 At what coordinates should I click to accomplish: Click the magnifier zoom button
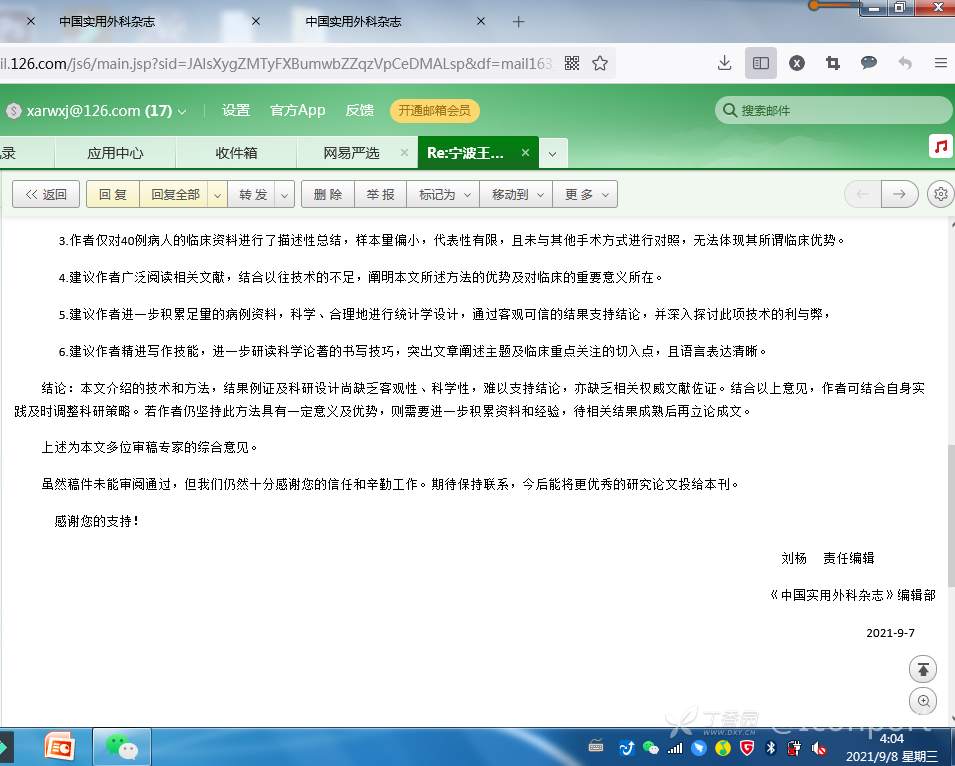(923, 701)
